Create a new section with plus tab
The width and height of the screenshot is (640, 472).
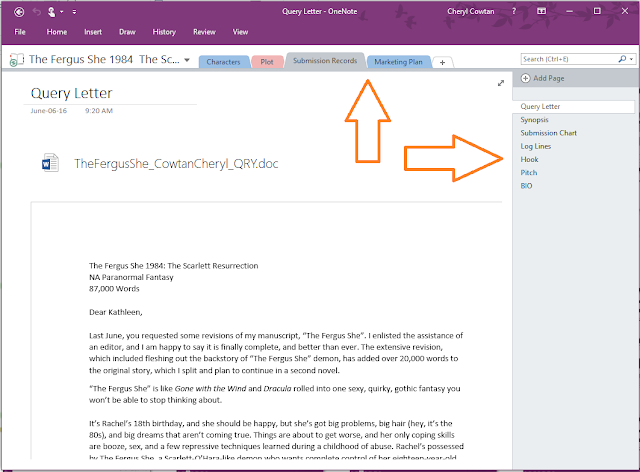[442, 62]
